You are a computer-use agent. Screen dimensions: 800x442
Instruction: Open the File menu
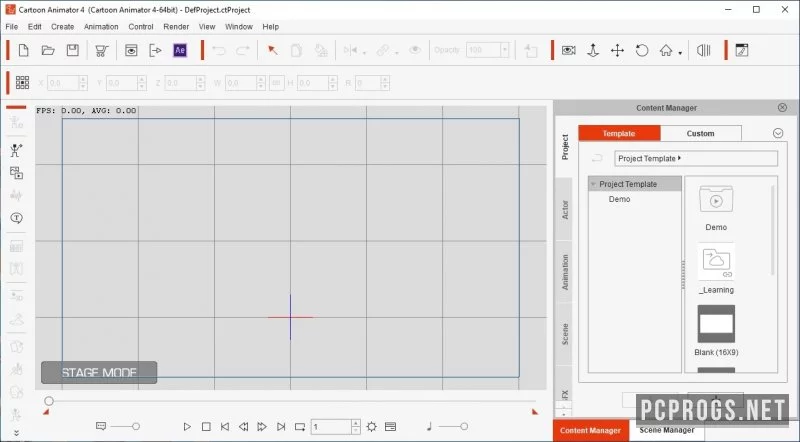coord(12,27)
